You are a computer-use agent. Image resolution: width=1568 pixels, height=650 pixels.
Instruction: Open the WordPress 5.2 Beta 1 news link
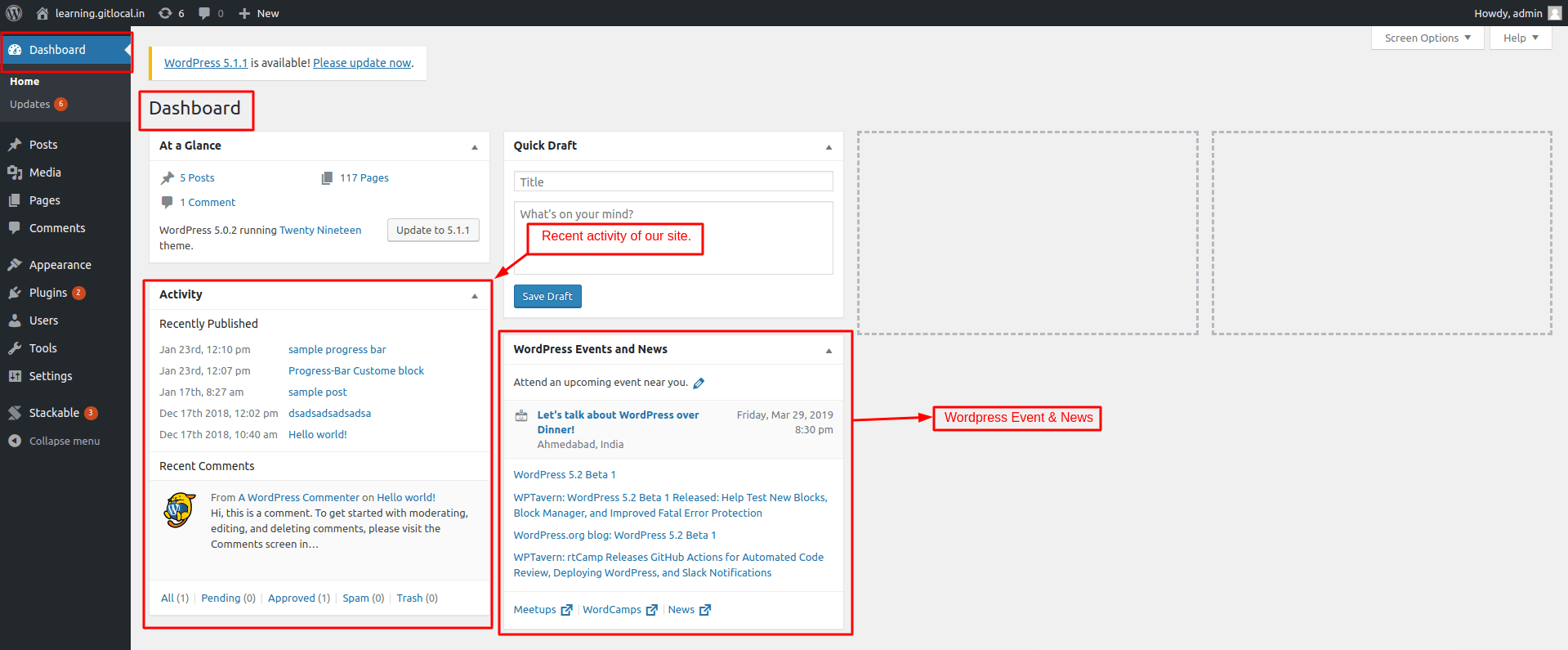tap(565, 475)
